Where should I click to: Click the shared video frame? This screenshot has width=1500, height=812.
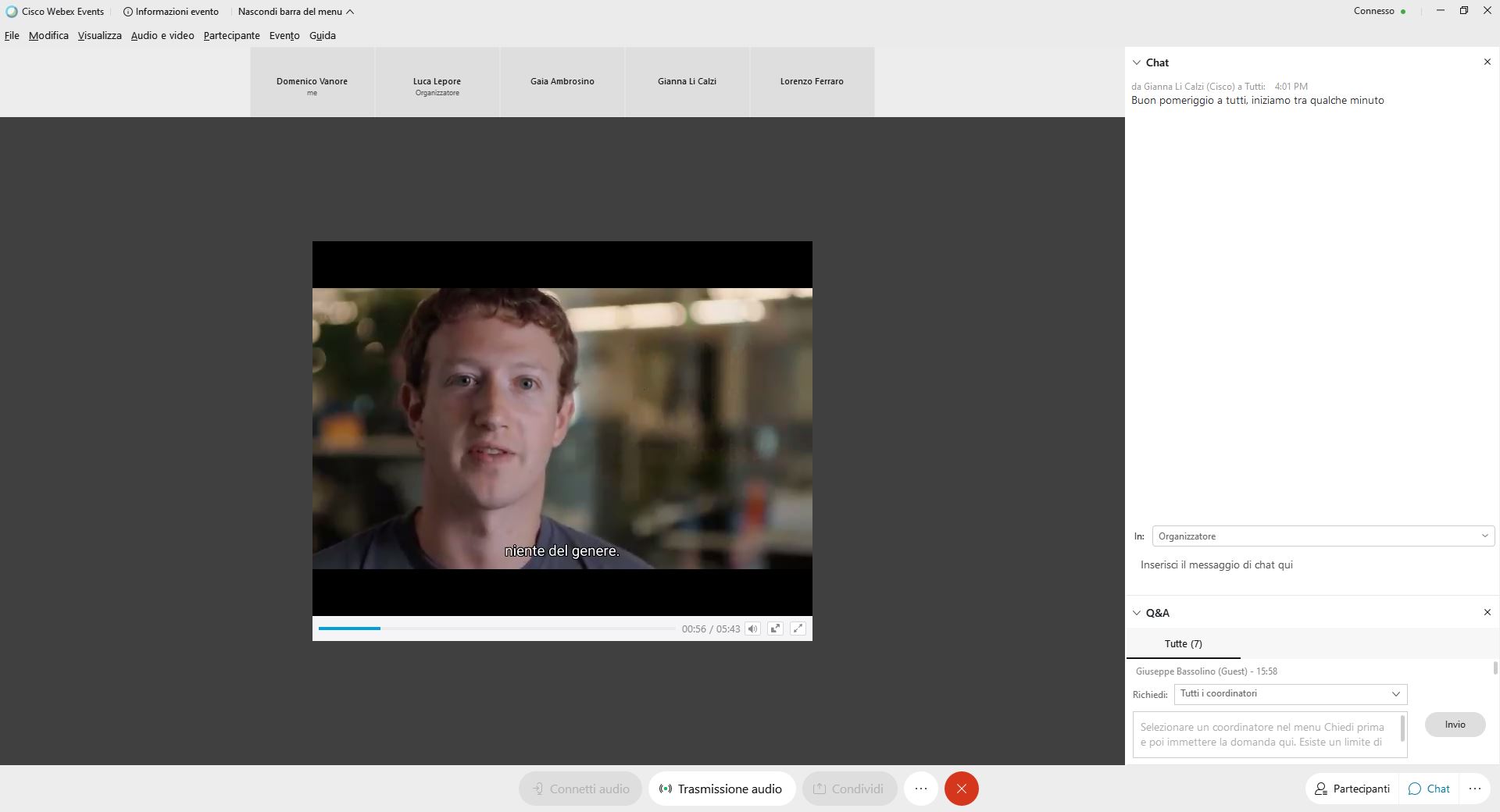(562, 429)
